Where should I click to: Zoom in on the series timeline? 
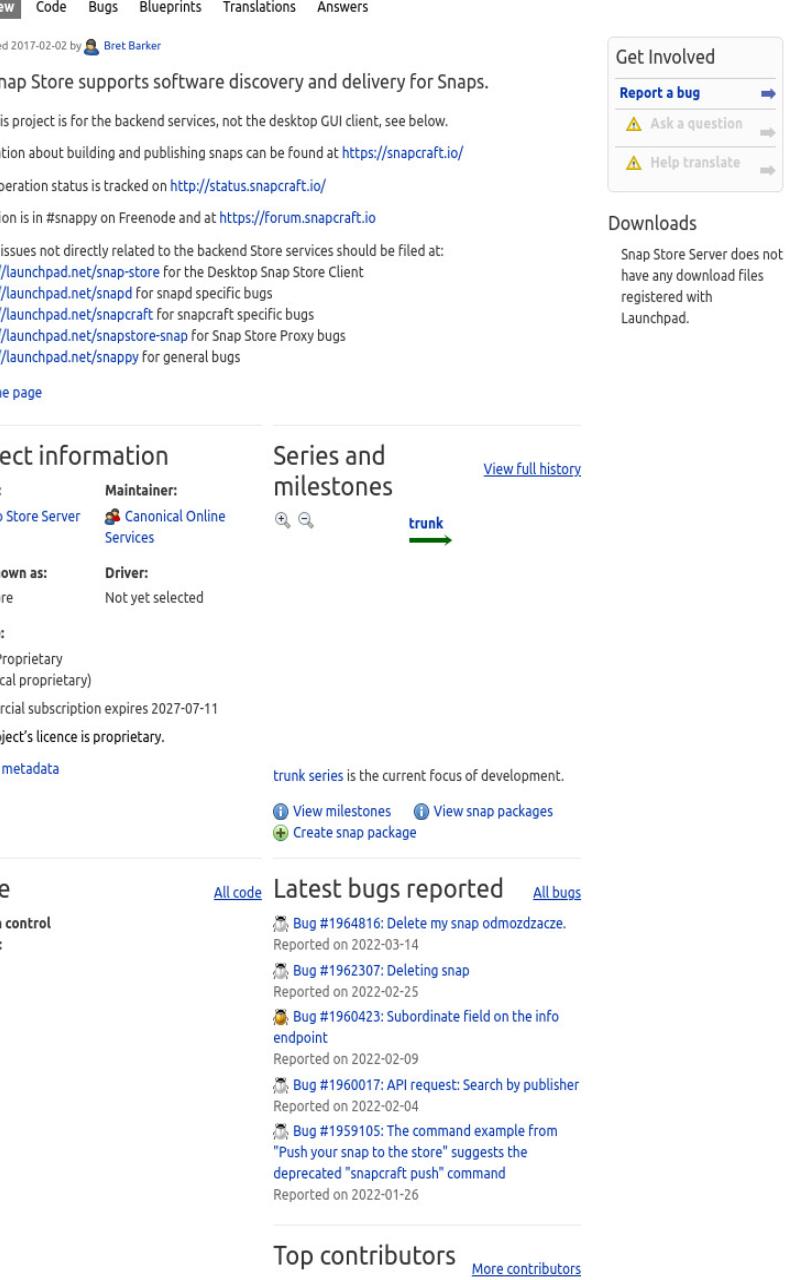tap(283, 520)
